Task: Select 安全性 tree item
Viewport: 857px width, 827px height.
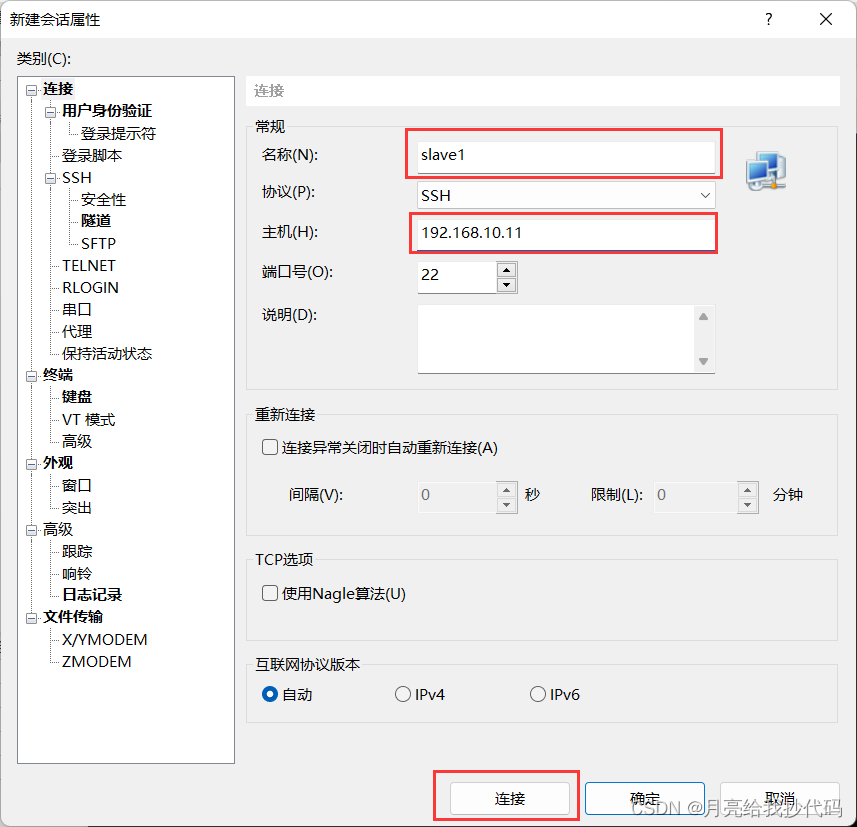Action: 103,200
